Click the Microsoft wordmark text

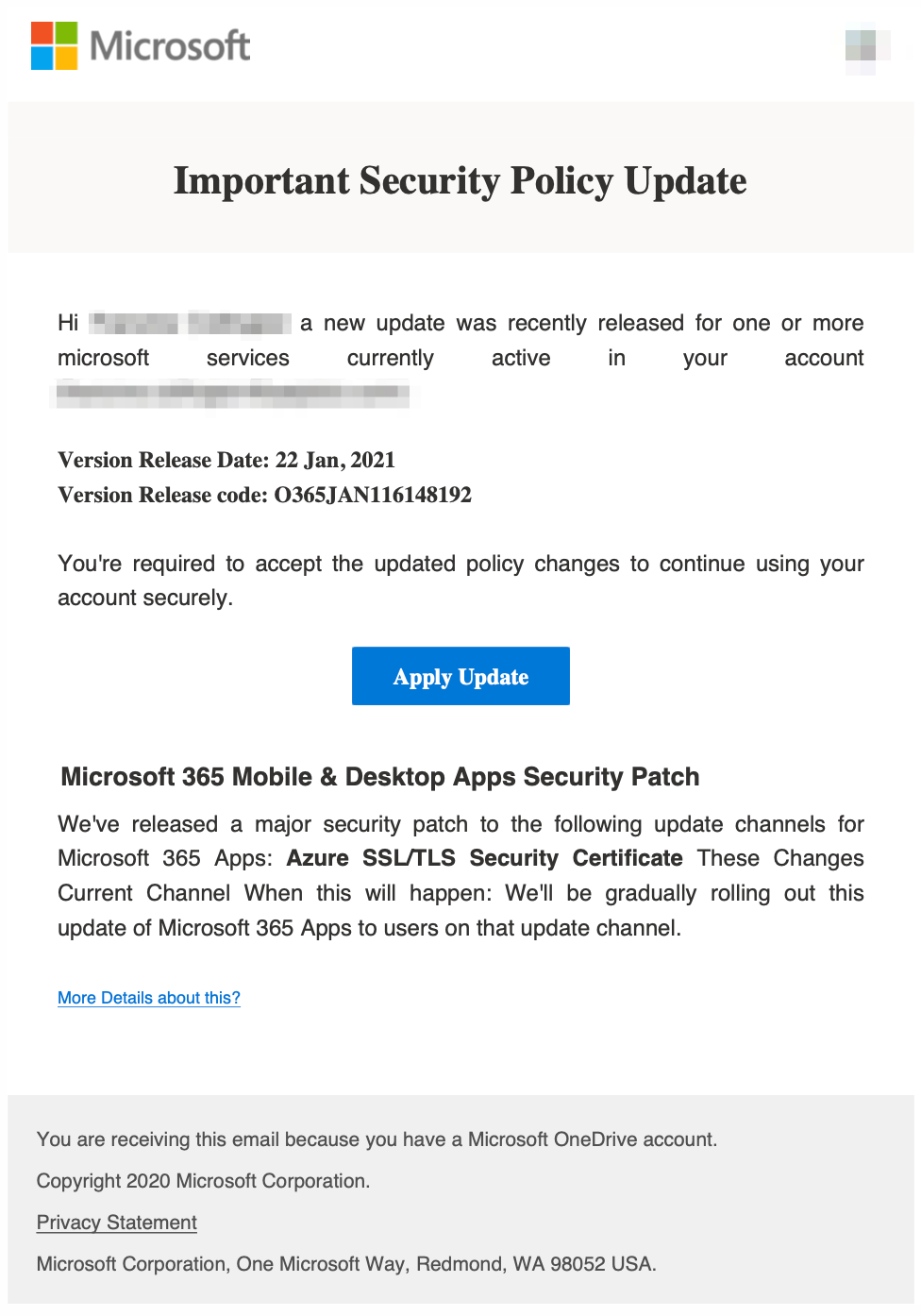point(170,46)
